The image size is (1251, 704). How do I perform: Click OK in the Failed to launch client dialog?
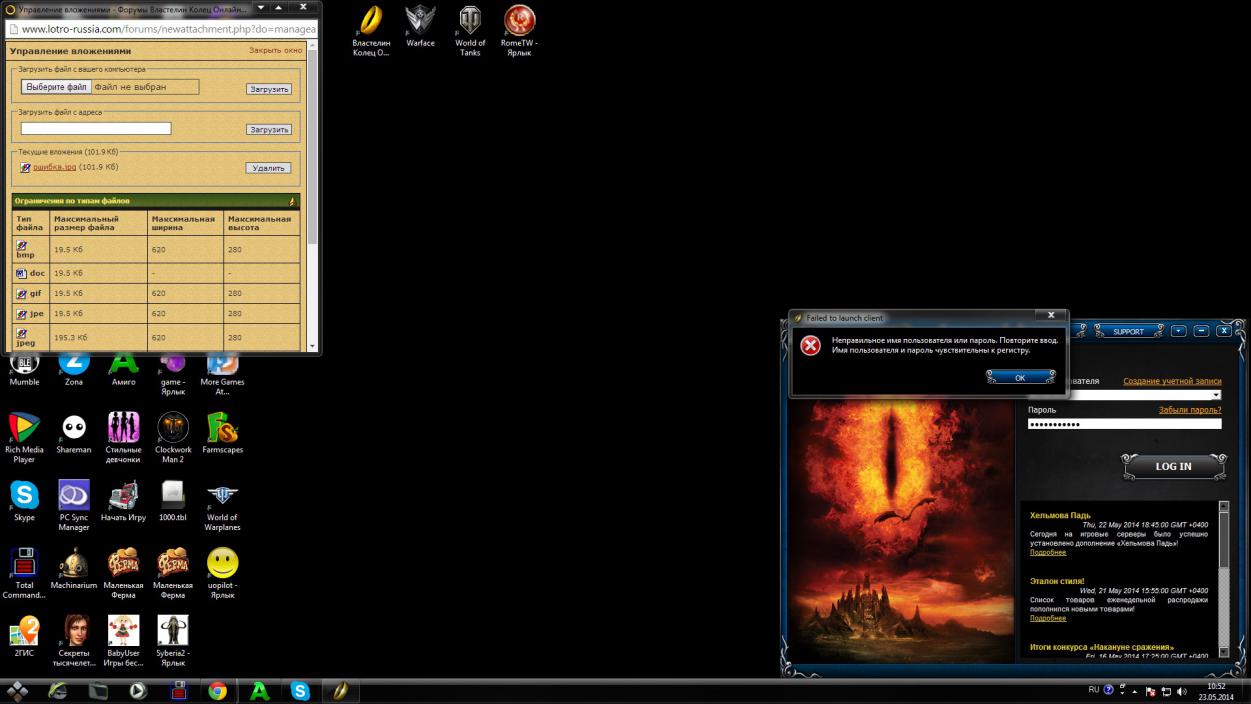[x=1020, y=377]
